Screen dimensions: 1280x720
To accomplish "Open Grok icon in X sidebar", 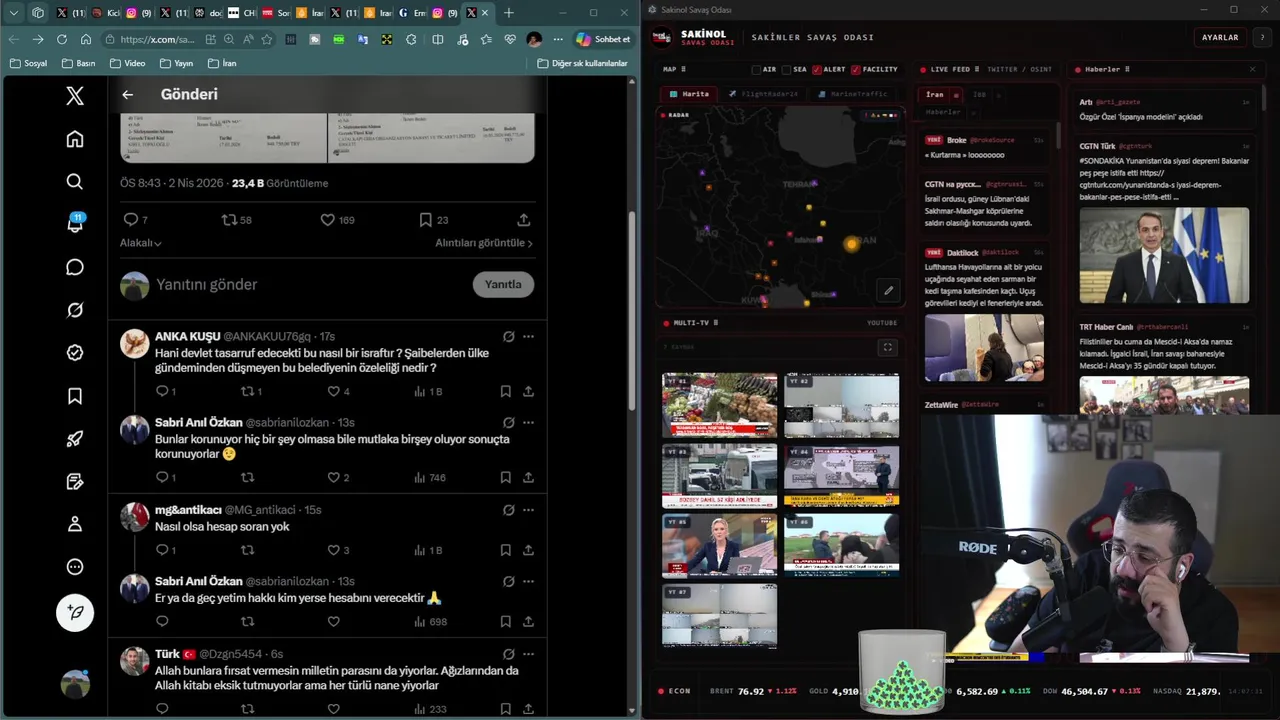I will [75, 310].
